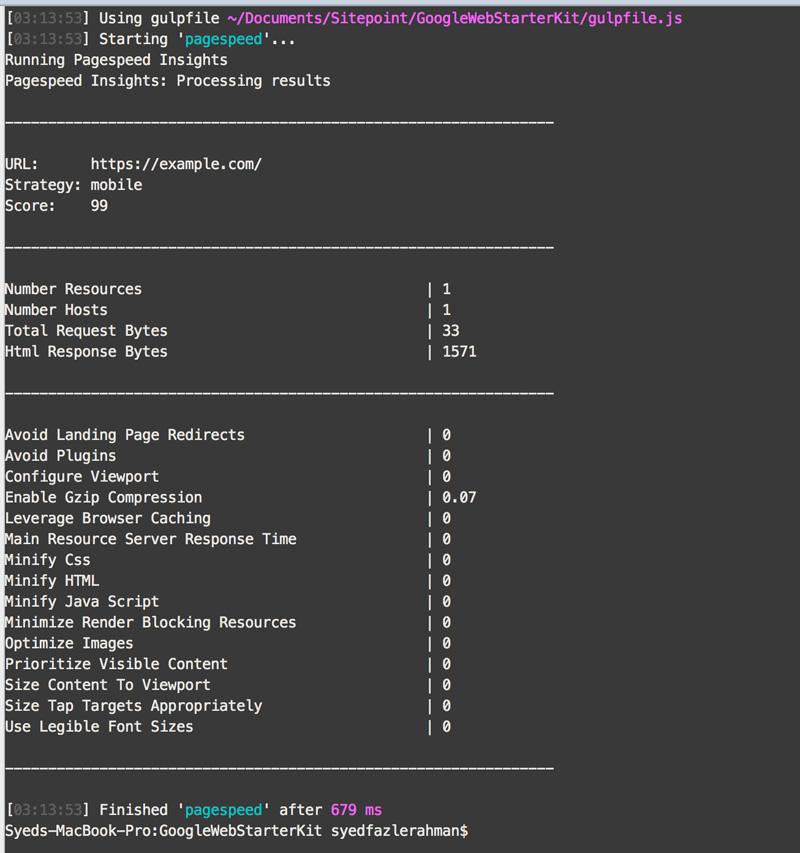The image size is (800, 853).
Task: Click the Enable Gzip Compression value 0.07
Action: 459,497
